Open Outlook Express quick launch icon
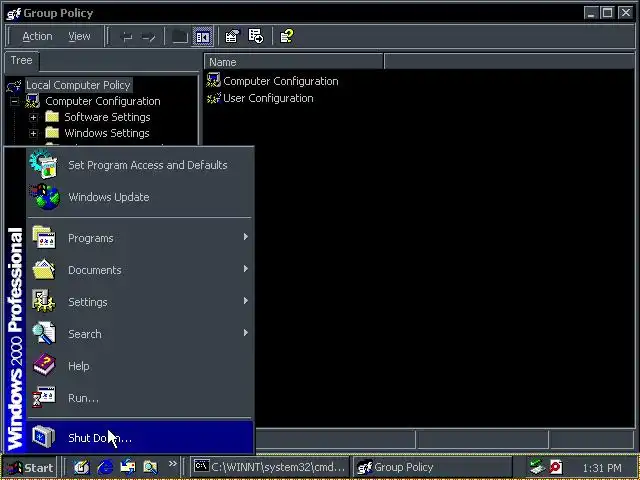 [x=128, y=467]
